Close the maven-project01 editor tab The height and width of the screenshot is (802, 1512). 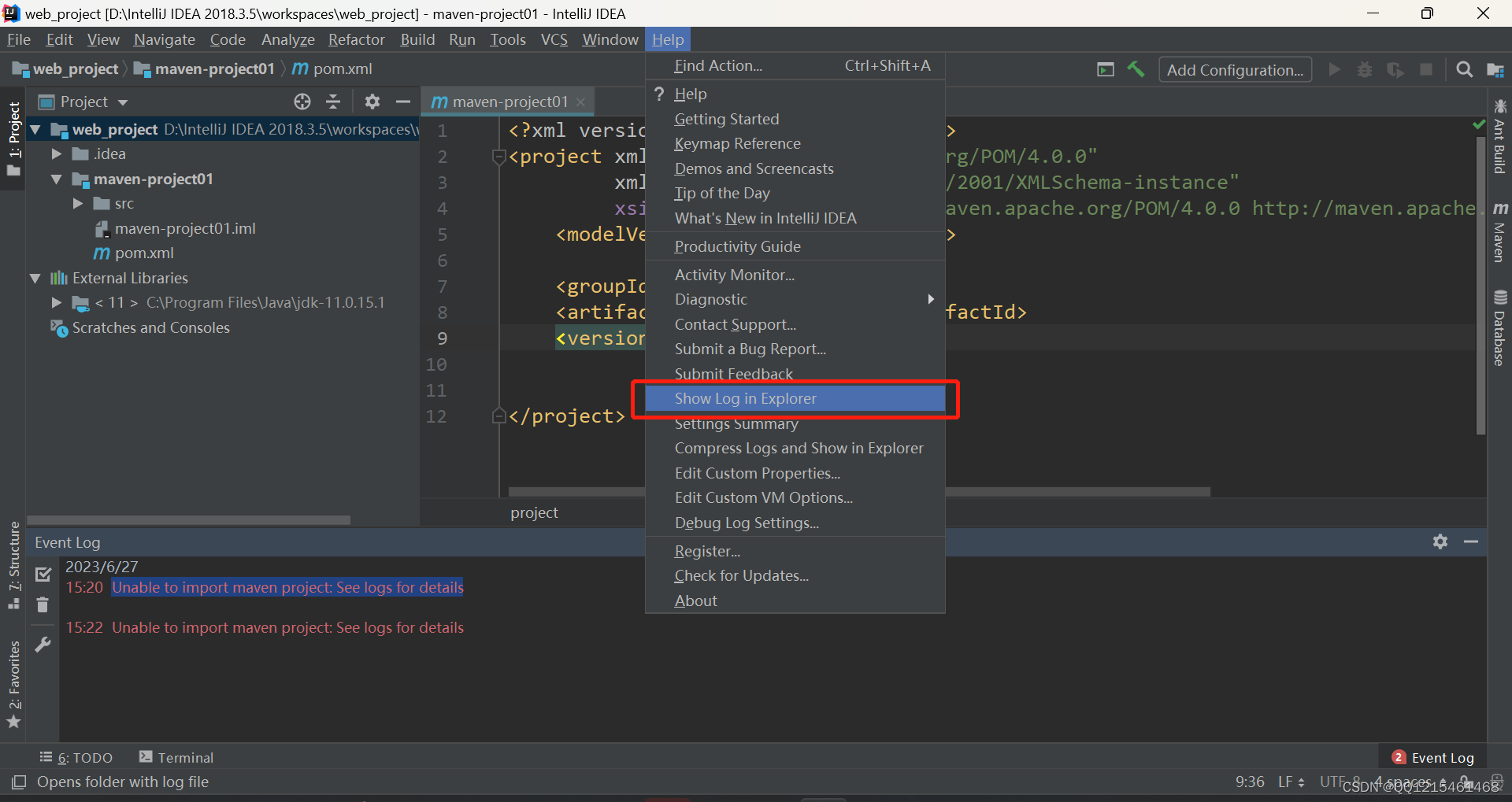(x=581, y=102)
